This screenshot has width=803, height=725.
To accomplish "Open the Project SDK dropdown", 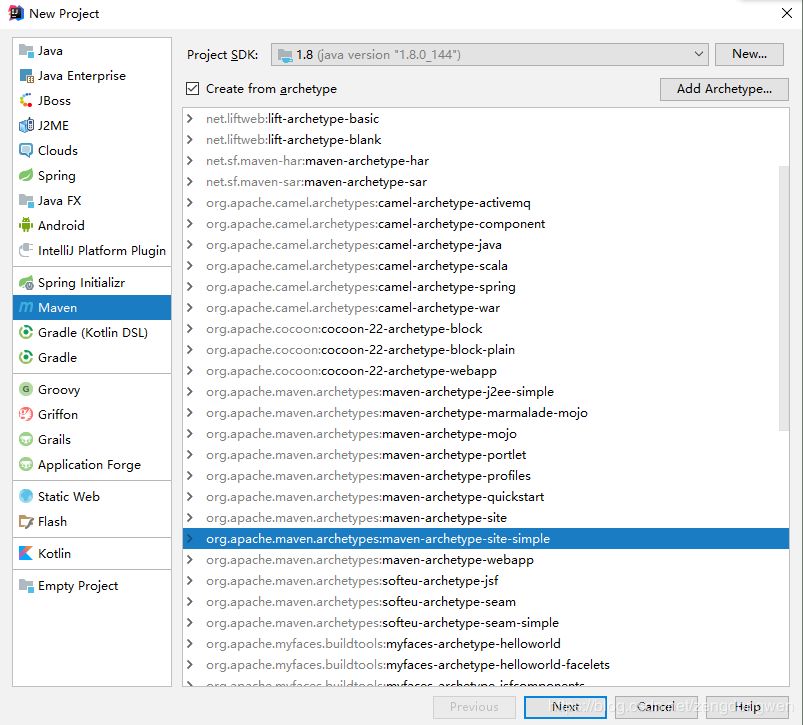I will (x=490, y=54).
